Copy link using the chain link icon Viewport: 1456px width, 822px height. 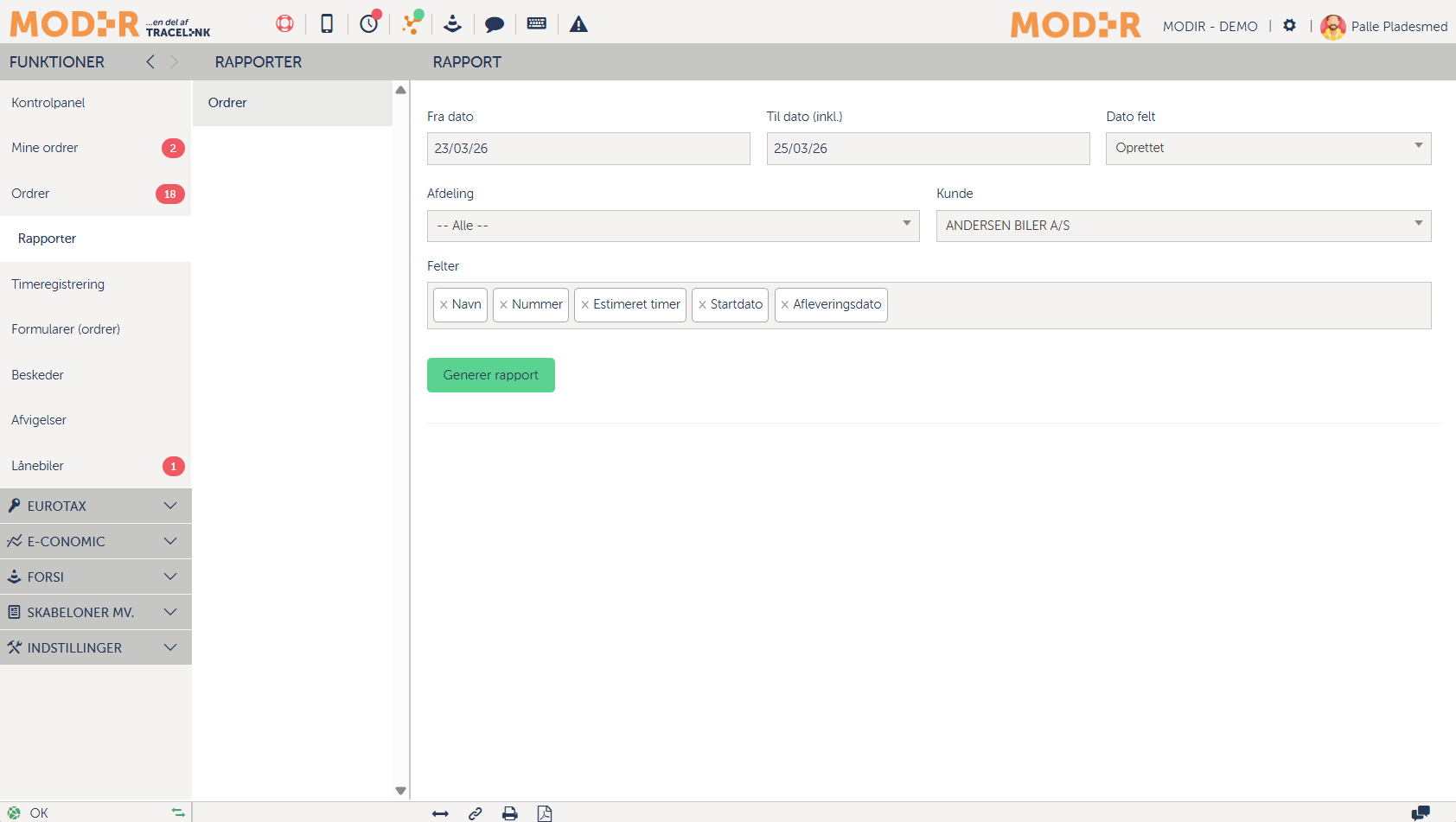click(x=476, y=813)
